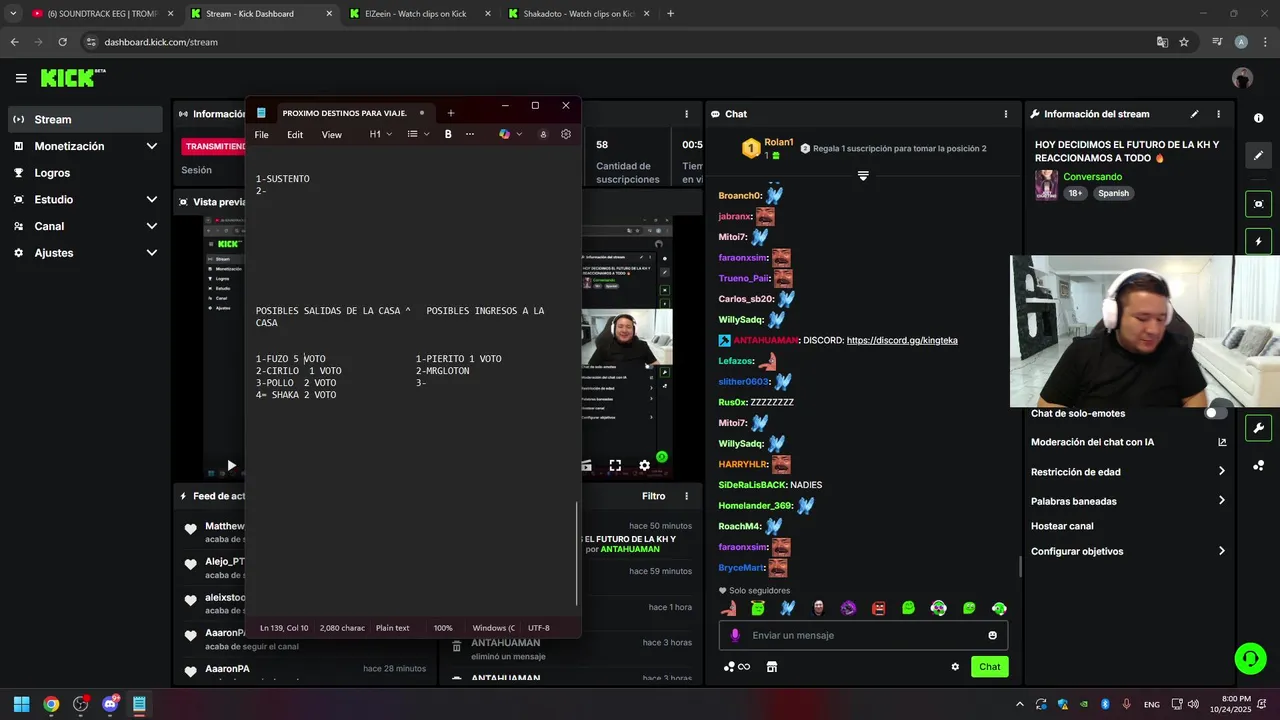Viewport: 1280px width, 720px height.
Task: Click the wrench icon in right sidebar
Action: tap(1258, 428)
